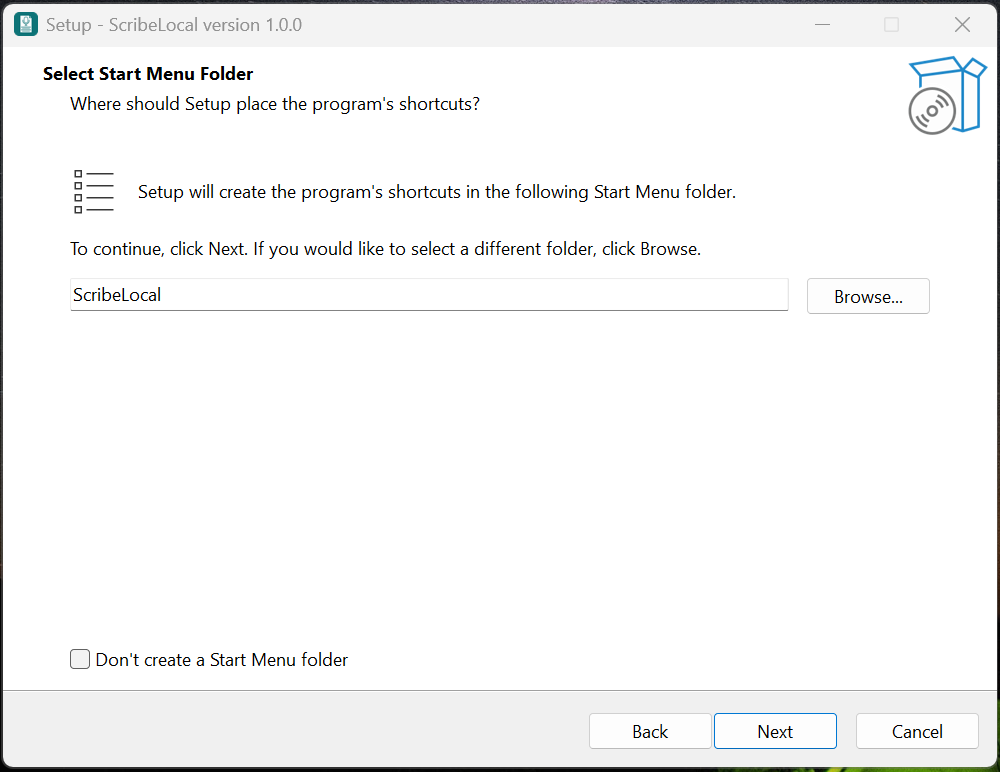The width and height of the screenshot is (1000, 772).
Task: Click the bulleted-list glyph beside the shortcuts message
Action: coord(93,190)
